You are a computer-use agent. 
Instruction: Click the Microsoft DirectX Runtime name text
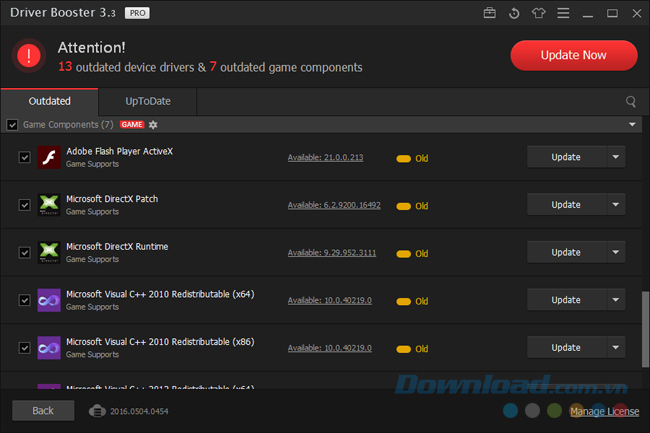117,247
